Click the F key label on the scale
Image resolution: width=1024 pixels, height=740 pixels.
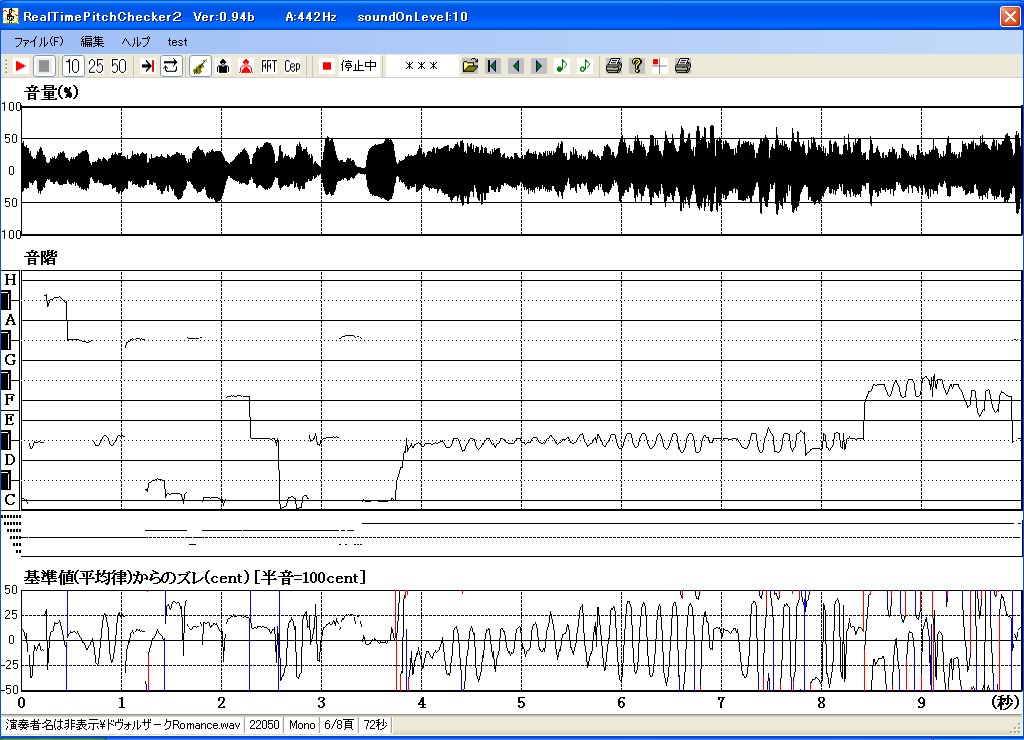click(10, 400)
